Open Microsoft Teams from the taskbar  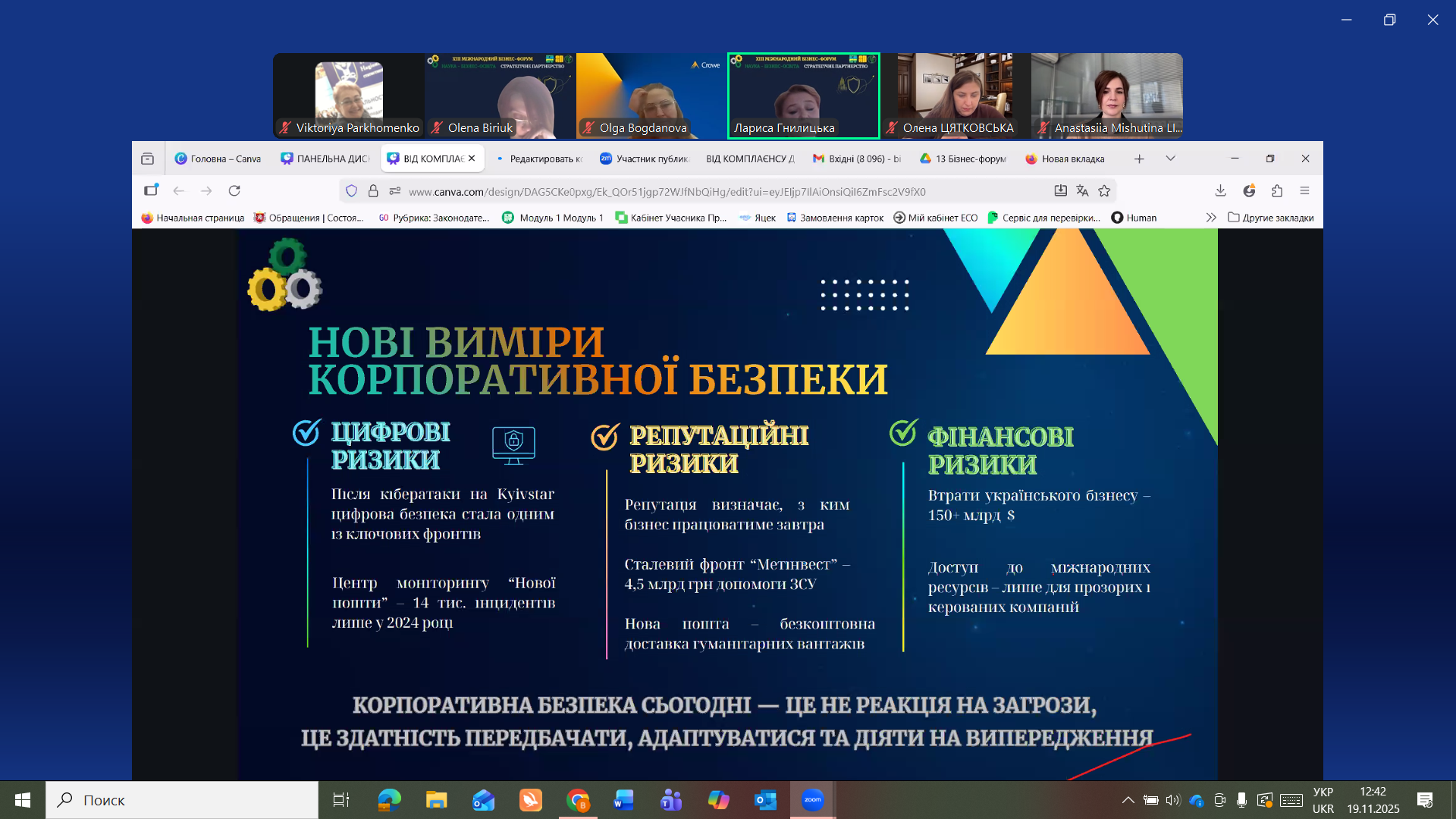tap(671, 800)
